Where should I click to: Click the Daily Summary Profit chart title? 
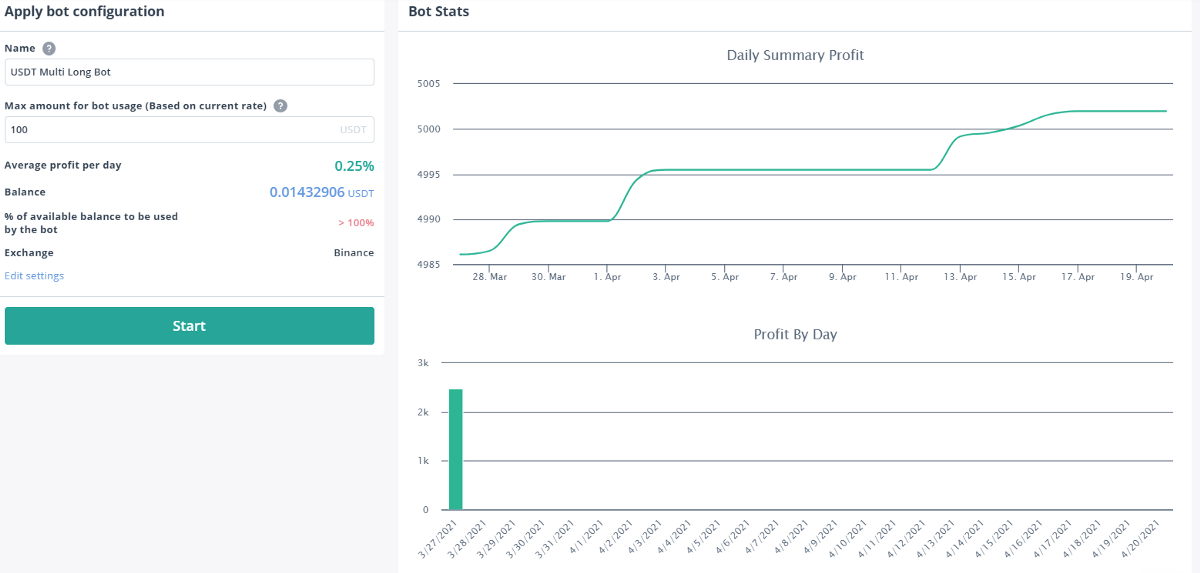click(795, 55)
